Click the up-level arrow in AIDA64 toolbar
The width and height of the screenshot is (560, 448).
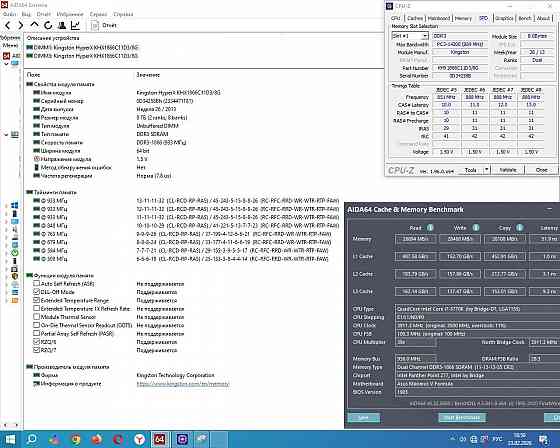point(34,25)
